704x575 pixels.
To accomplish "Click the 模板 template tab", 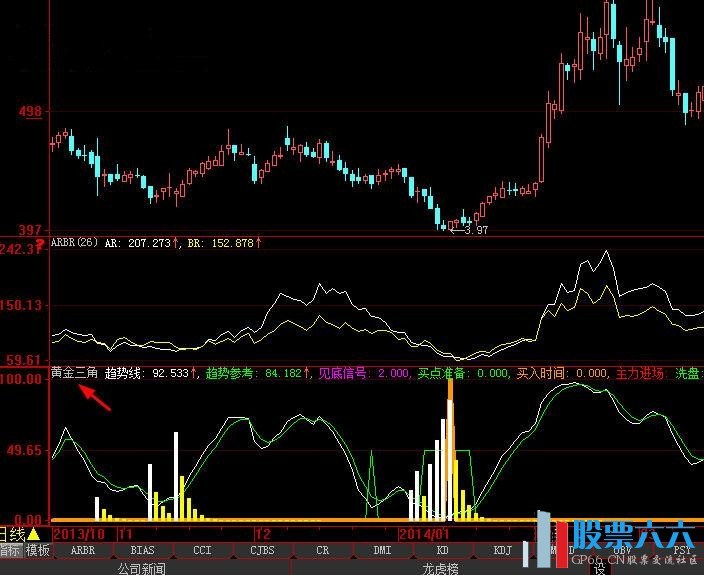I will point(38,550).
